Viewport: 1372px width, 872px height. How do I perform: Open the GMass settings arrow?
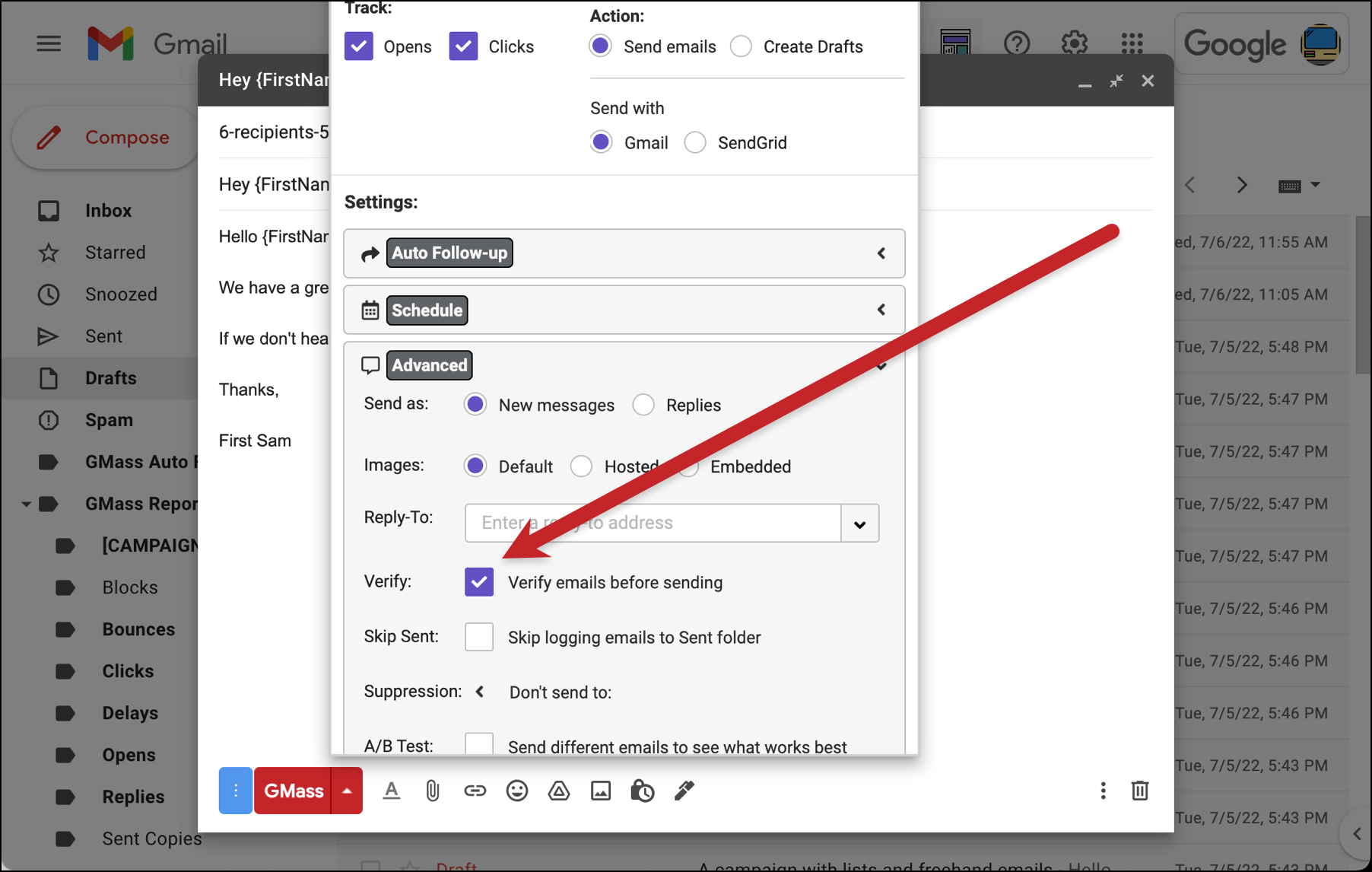(x=347, y=791)
